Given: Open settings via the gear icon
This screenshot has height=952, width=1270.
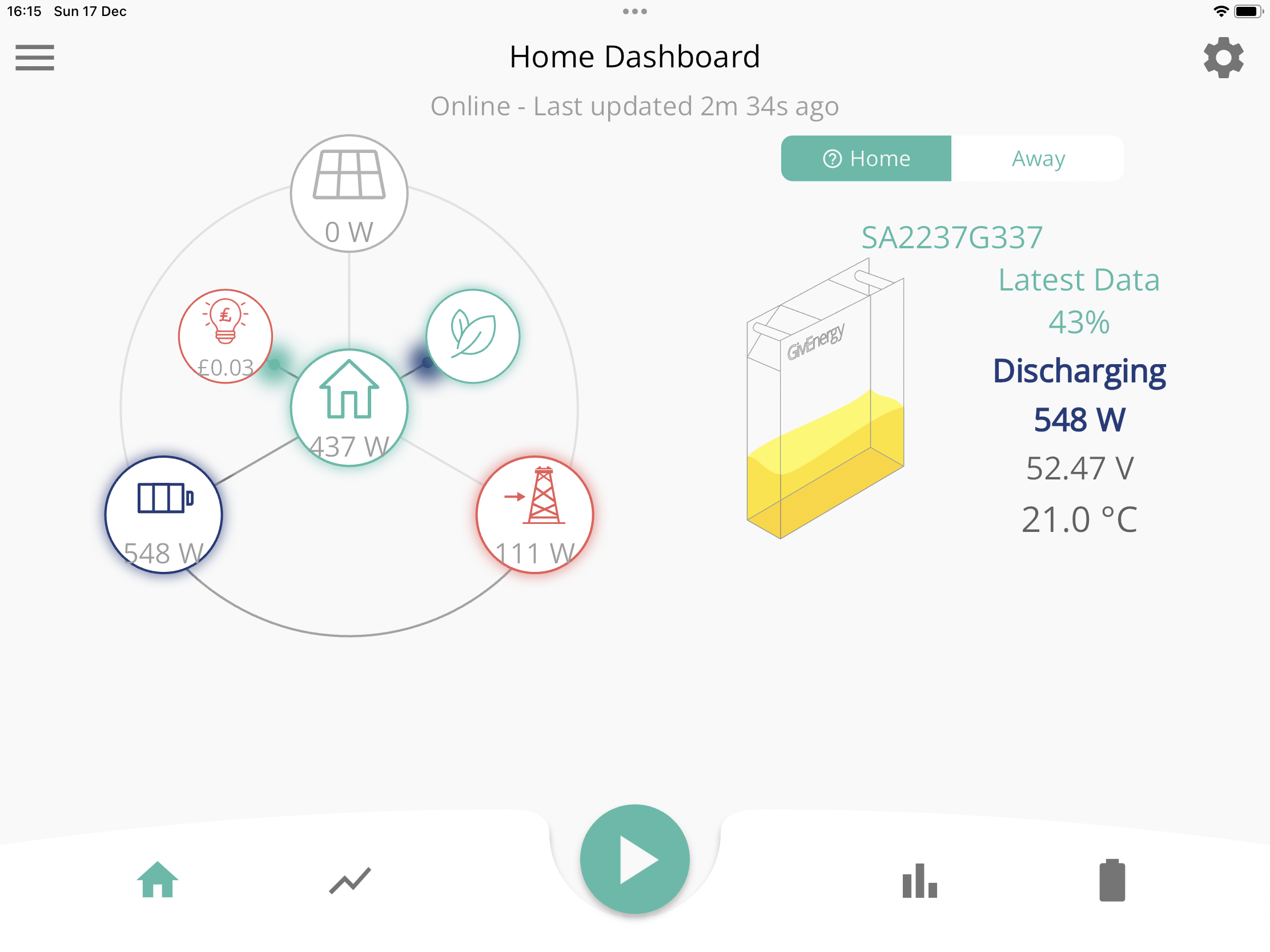Looking at the screenshot, I should (1223, 58).
